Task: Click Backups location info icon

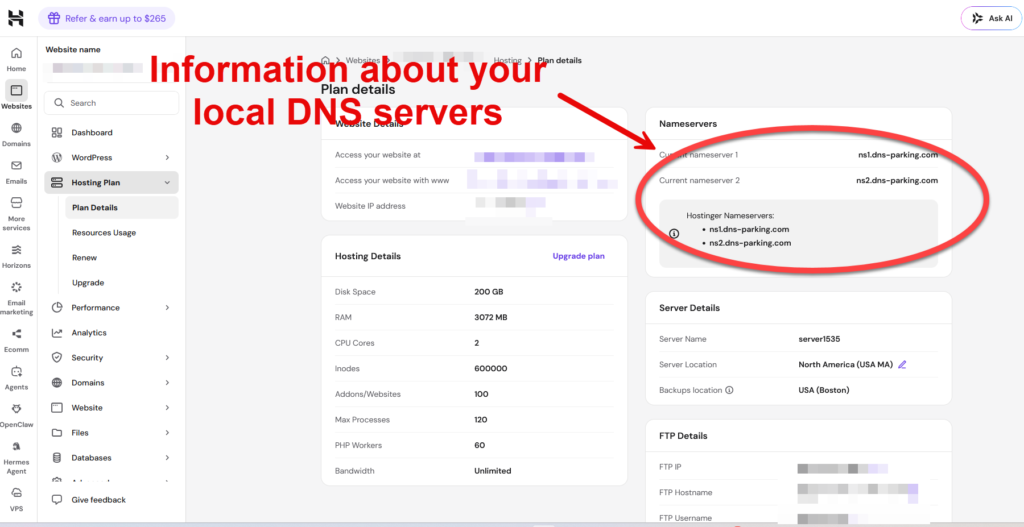Action: point(729,390)
